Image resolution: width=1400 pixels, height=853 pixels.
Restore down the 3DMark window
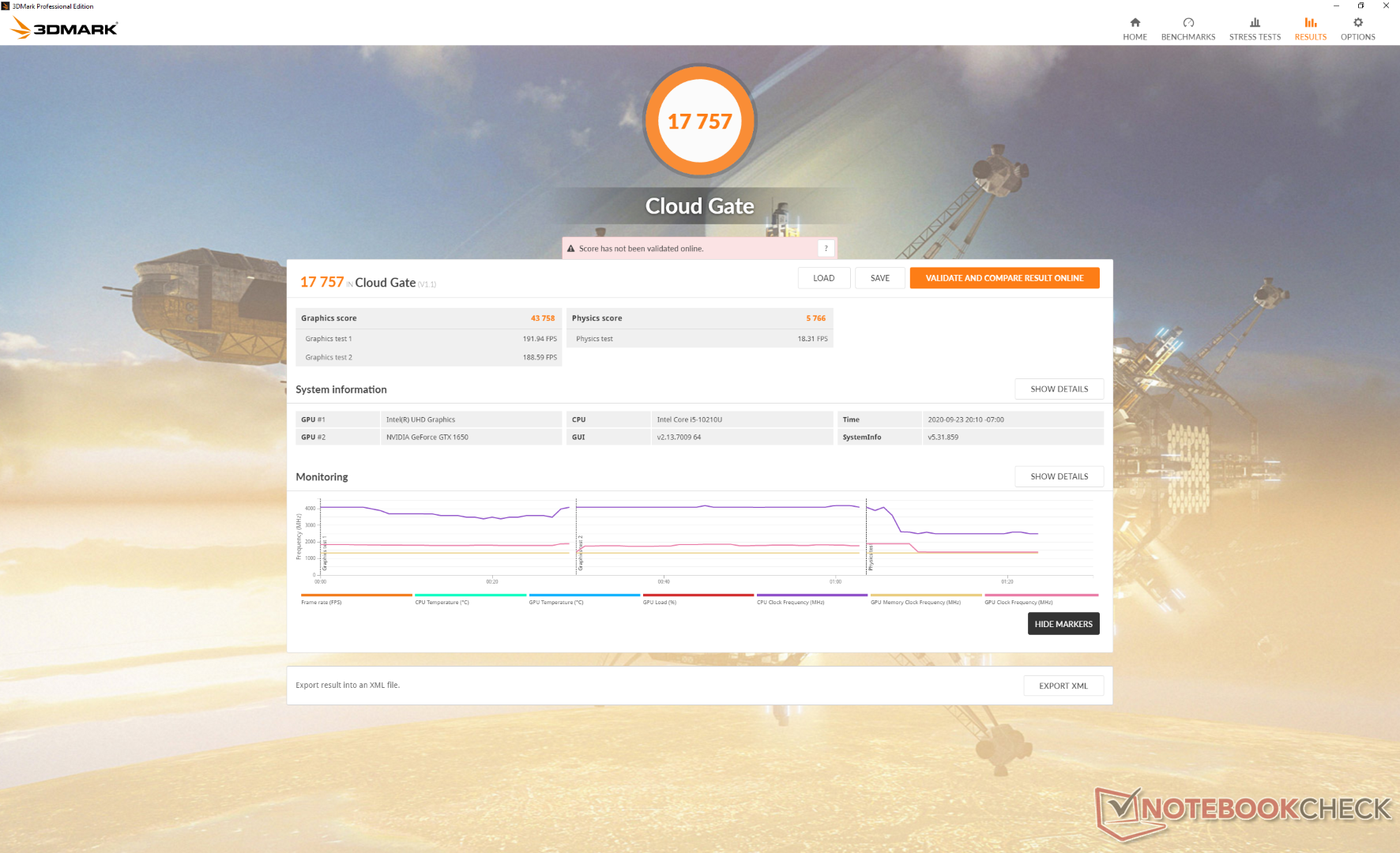(1360, 6)
